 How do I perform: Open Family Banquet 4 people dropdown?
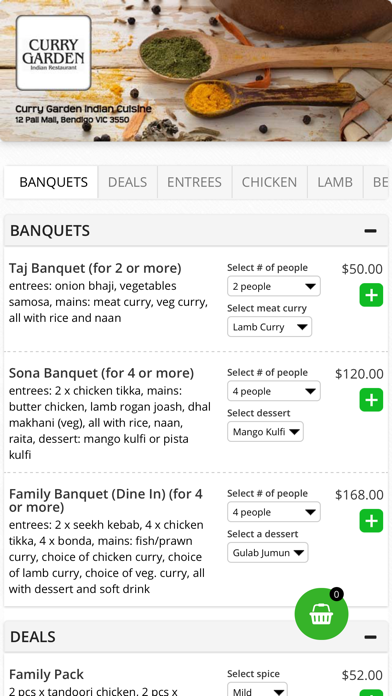[x=274, y=512]
